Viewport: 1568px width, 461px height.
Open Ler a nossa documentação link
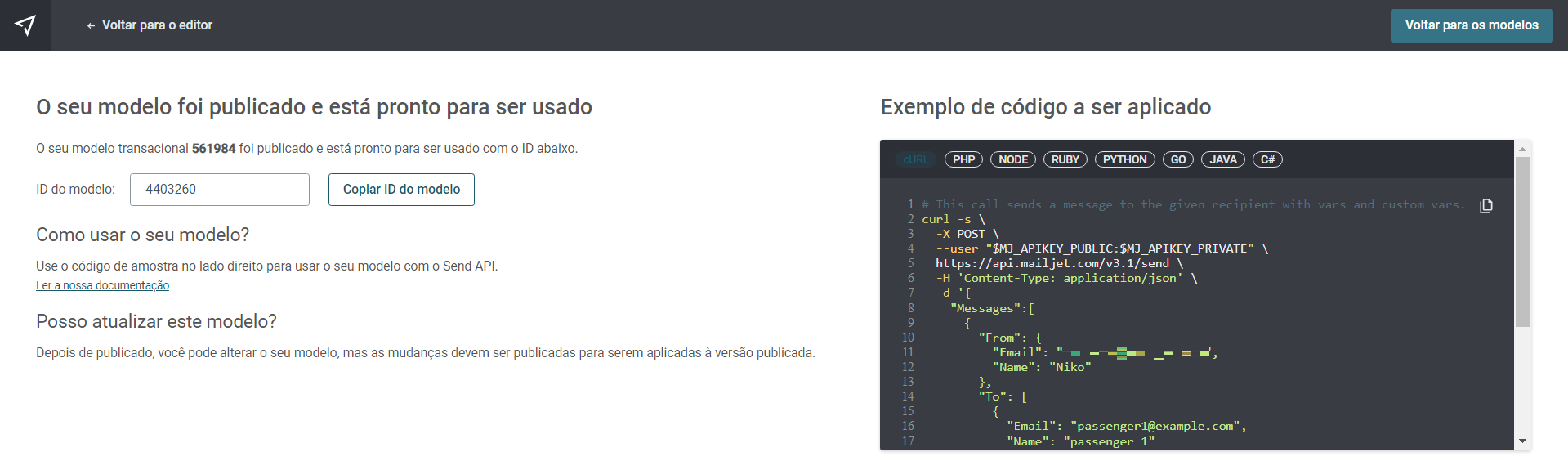102,285
